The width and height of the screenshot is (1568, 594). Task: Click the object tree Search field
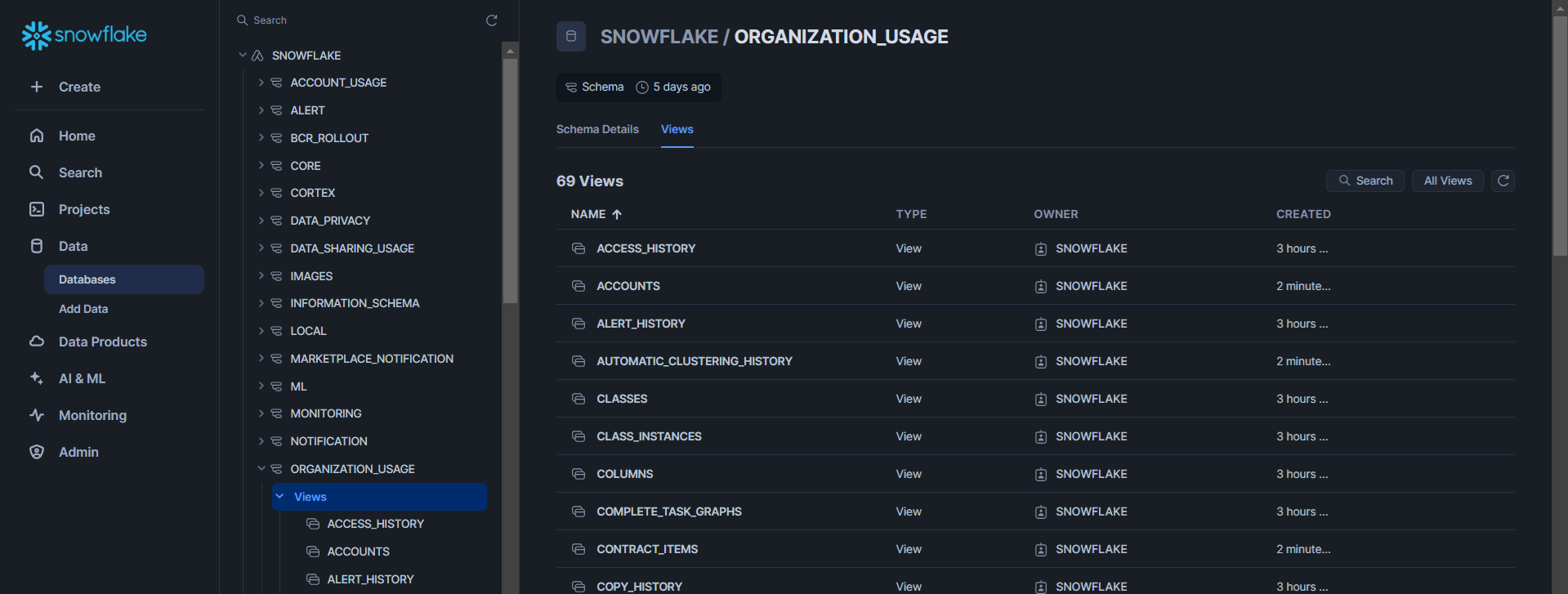pos(360,20)
